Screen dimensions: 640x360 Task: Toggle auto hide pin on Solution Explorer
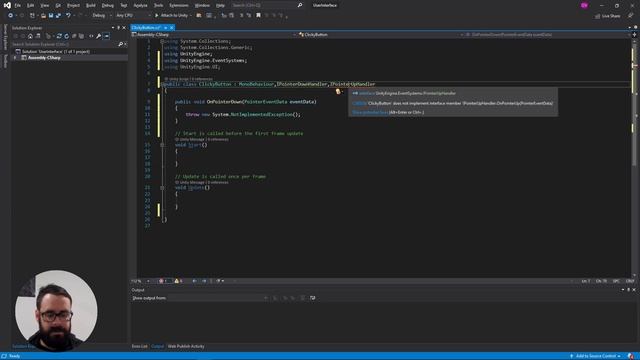pos(118,28)
